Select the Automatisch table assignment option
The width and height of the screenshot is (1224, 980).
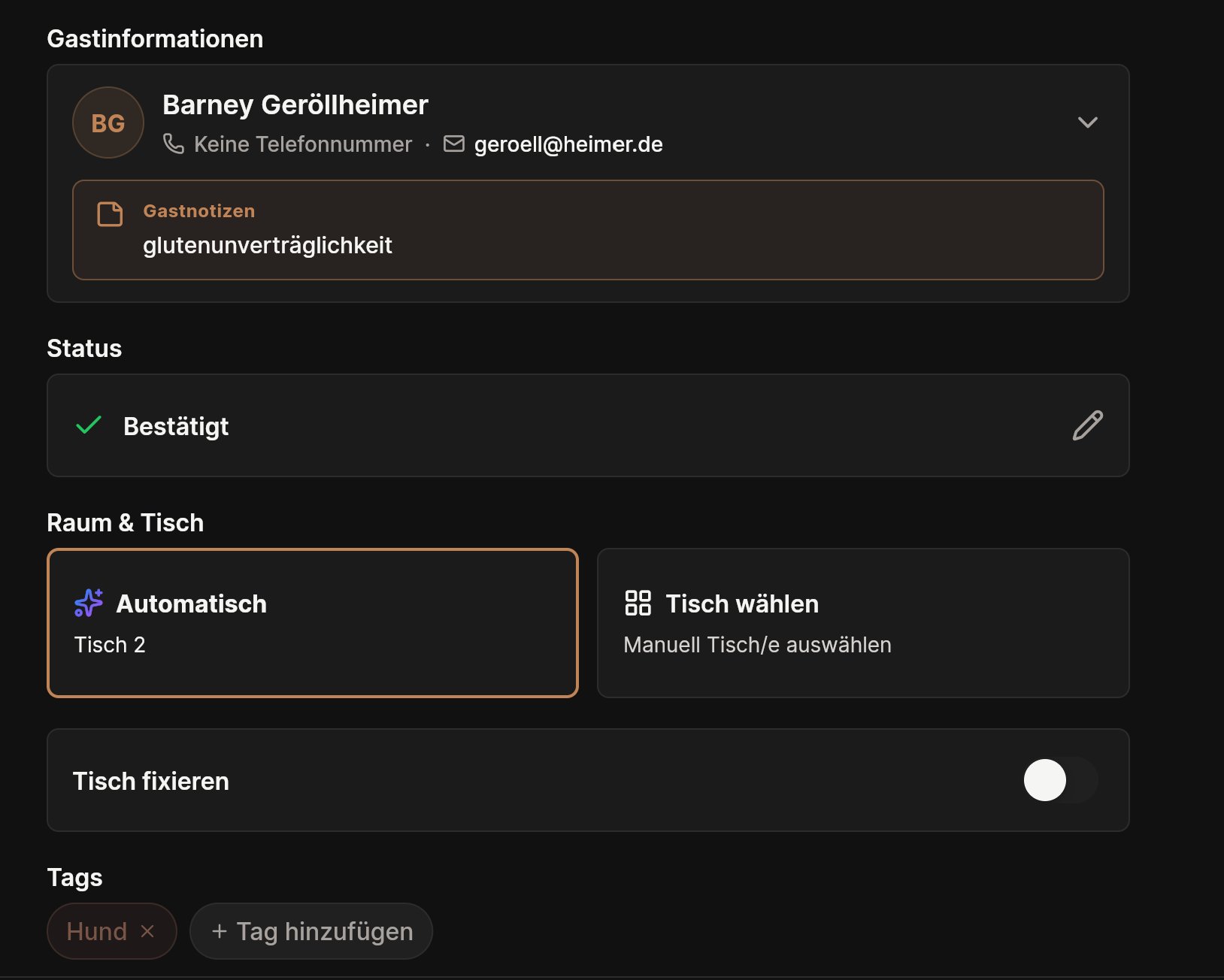pyautogui.click(x=313, y=623)
